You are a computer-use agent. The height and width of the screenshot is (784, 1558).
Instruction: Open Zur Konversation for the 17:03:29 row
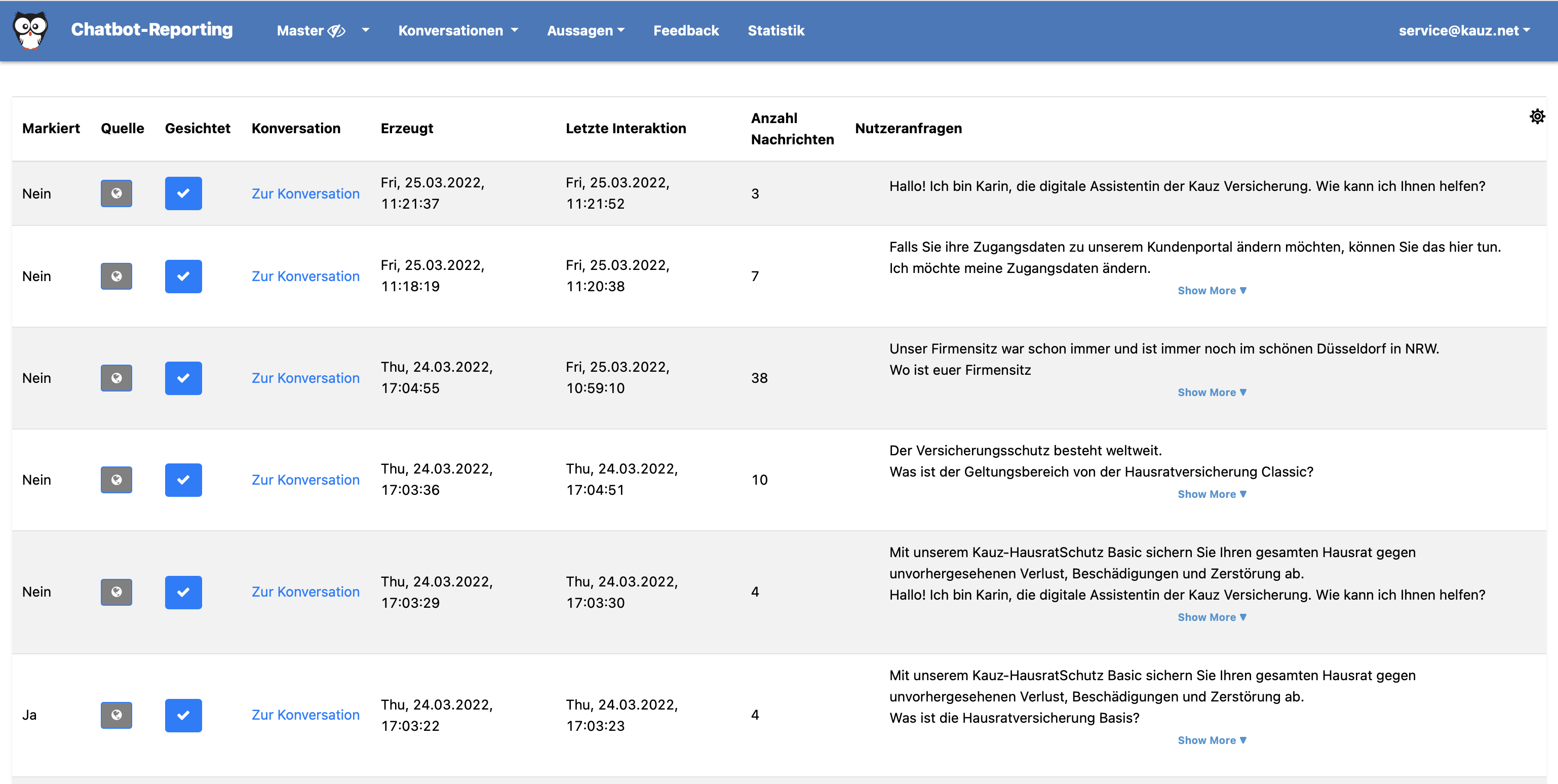click(x=305, y=592)
